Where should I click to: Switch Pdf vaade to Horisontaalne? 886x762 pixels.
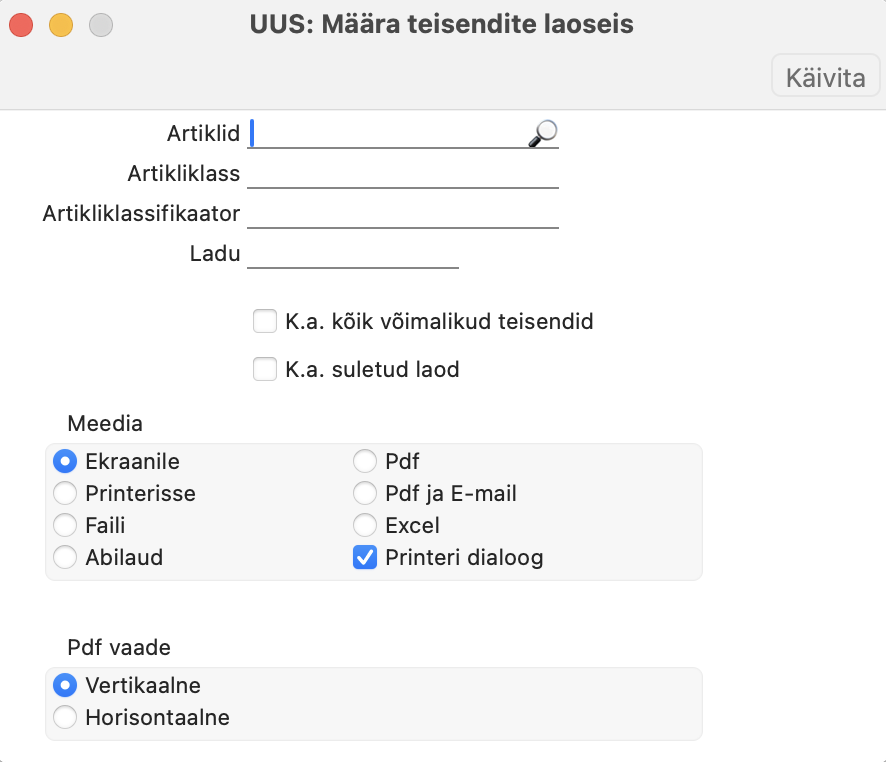point(65,717)
